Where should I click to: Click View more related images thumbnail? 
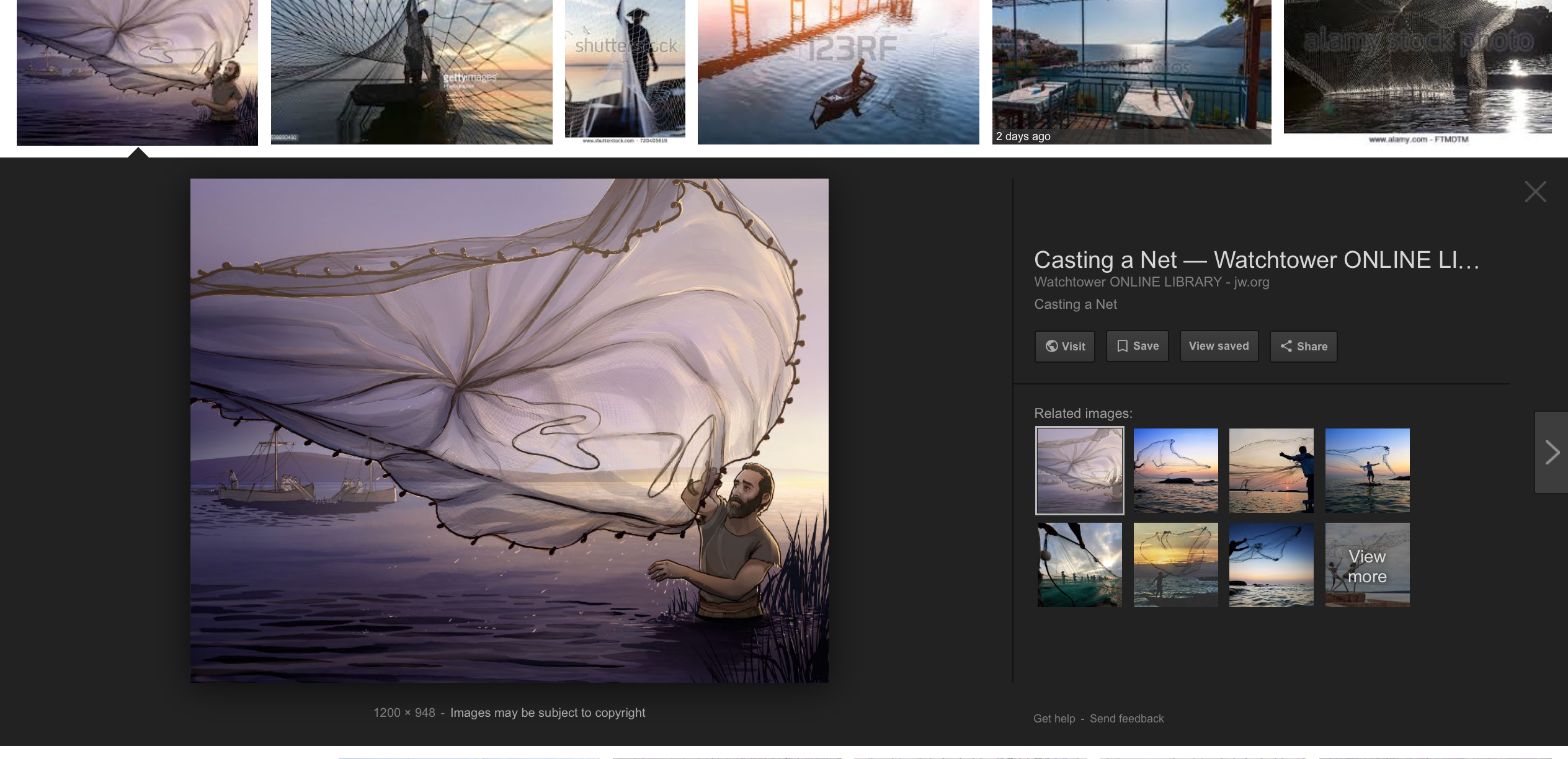point(1367,565)
